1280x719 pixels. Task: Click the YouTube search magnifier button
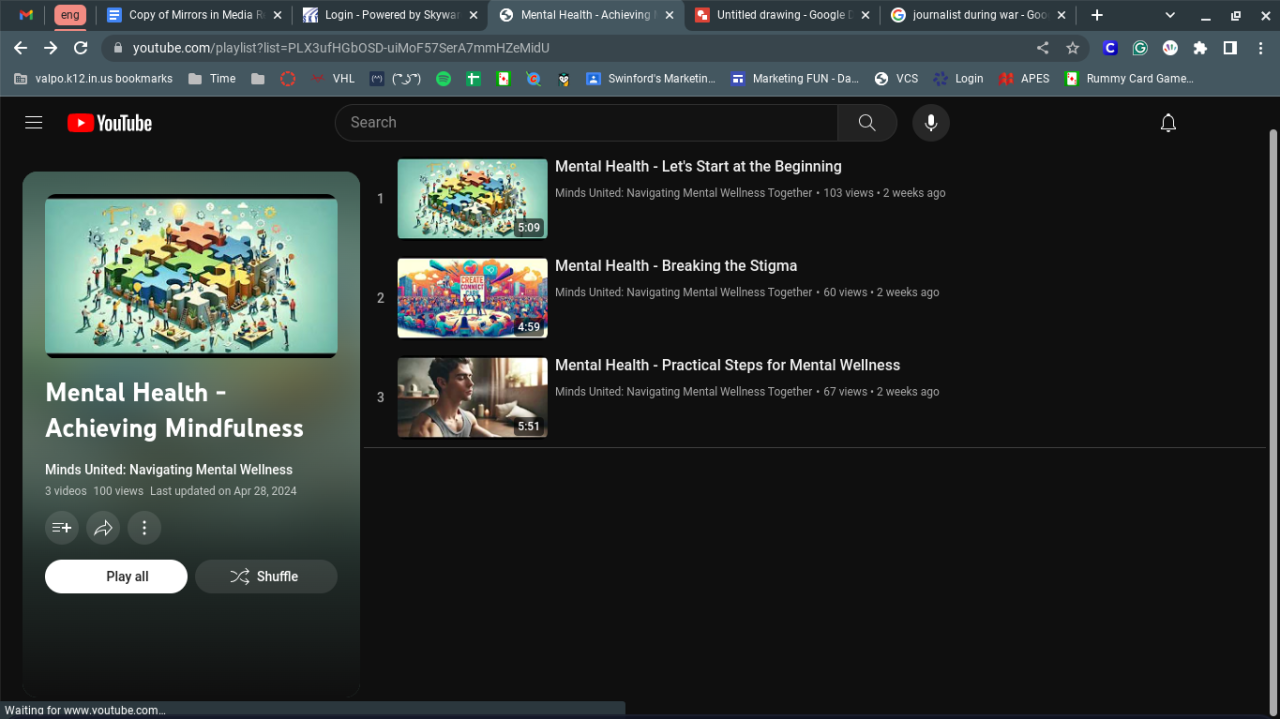867,122
